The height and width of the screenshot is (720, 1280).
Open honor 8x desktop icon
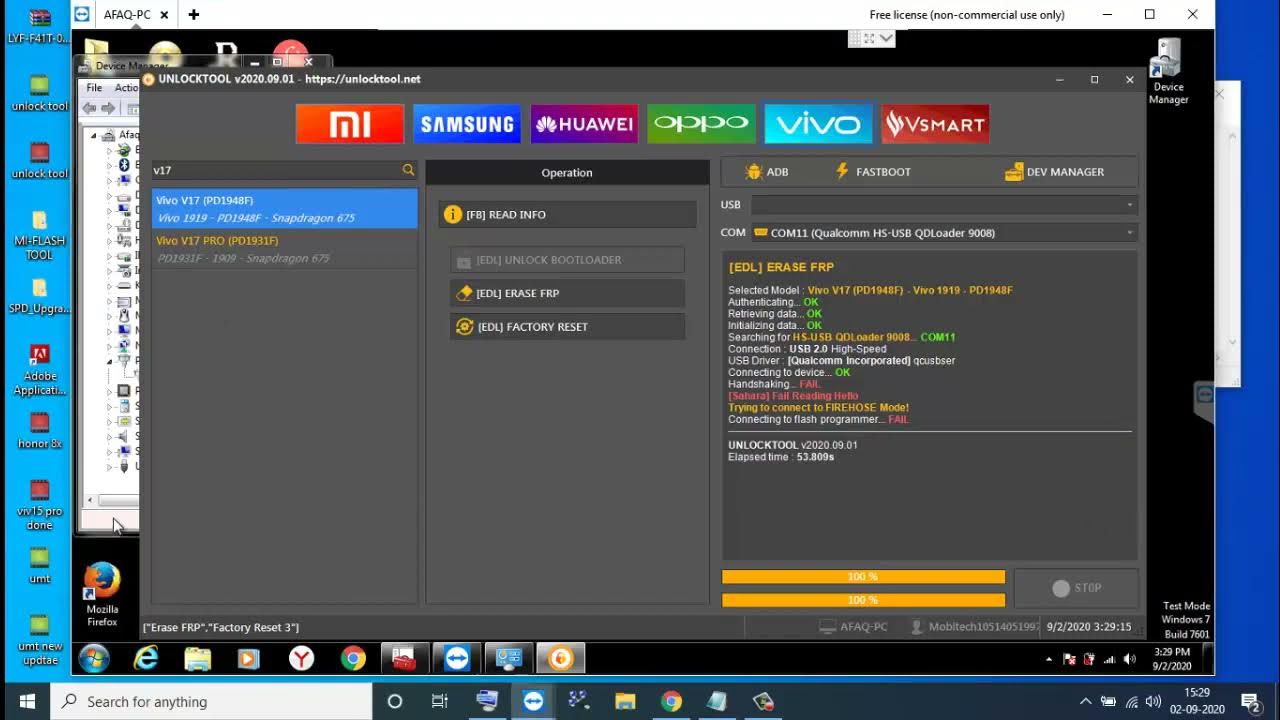(40, 430)
